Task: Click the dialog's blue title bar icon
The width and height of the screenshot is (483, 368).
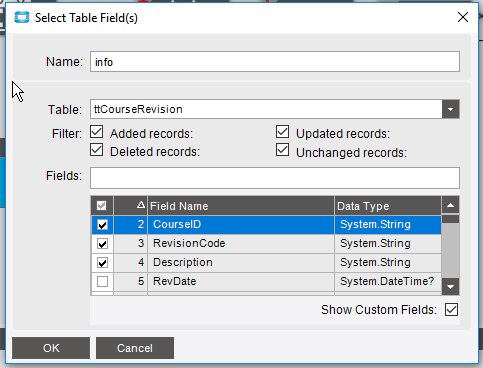Action: [22, 17]
